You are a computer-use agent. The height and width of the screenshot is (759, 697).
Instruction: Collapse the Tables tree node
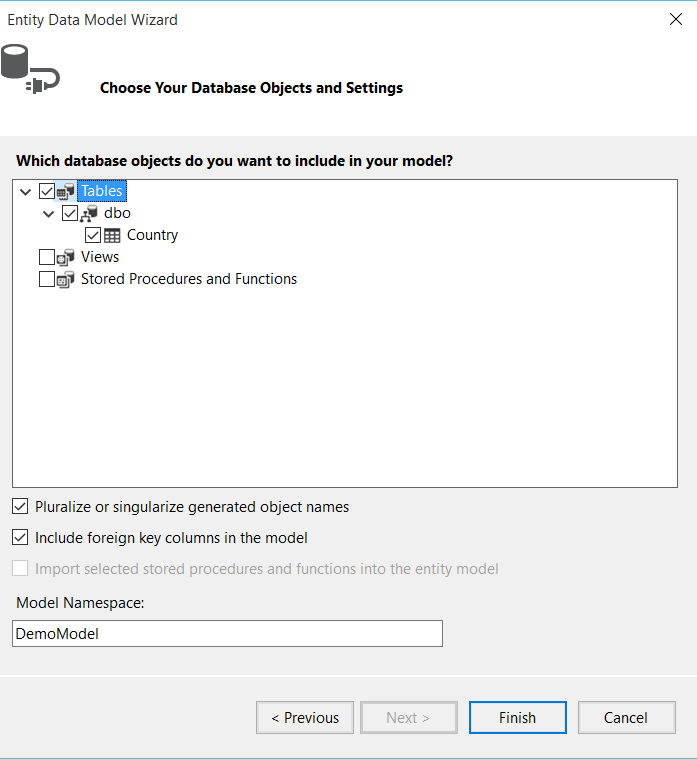click(26, 191)
